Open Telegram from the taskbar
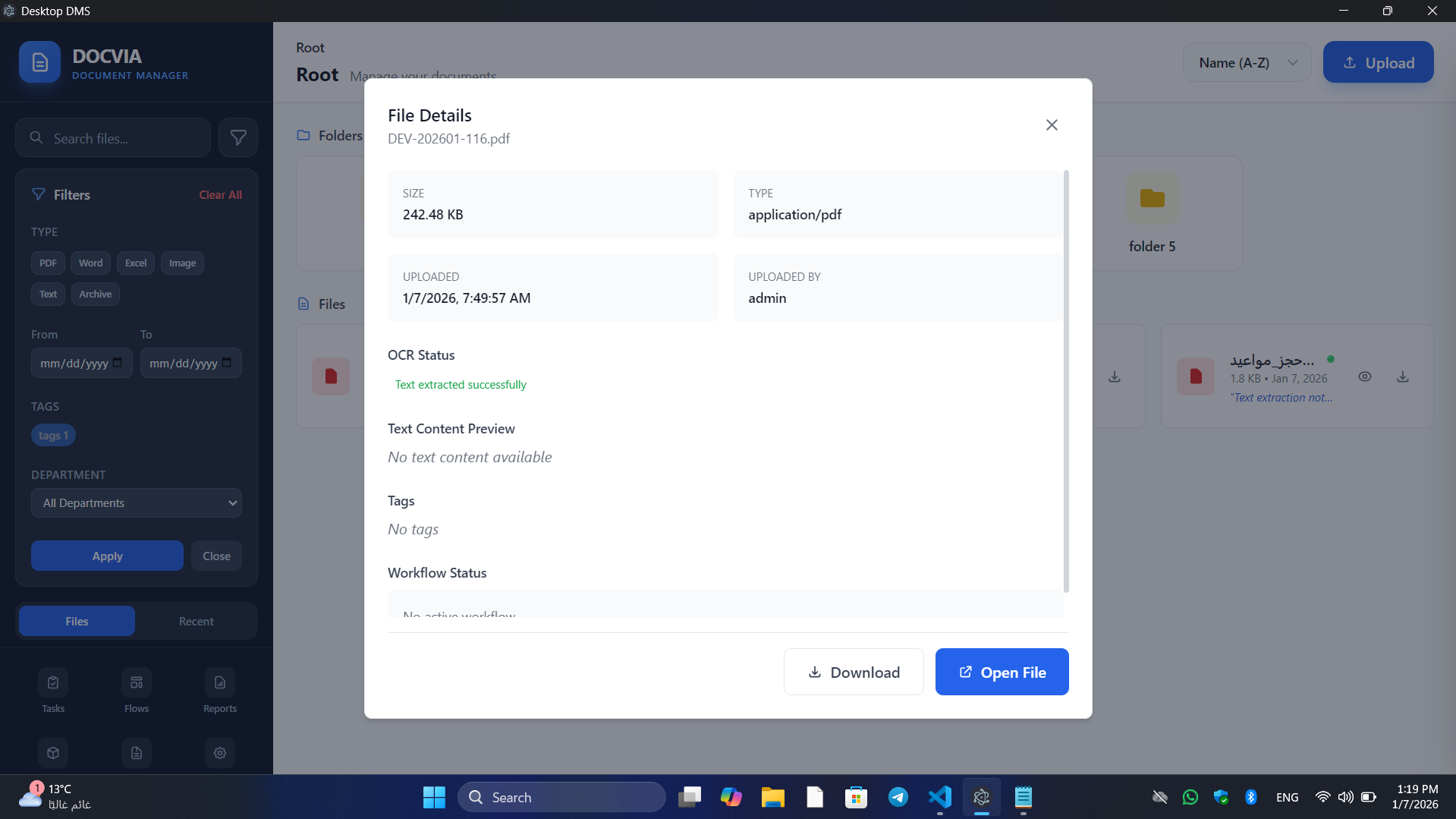This screenshot has width=1456, height=819. click(x=898, y=797)
